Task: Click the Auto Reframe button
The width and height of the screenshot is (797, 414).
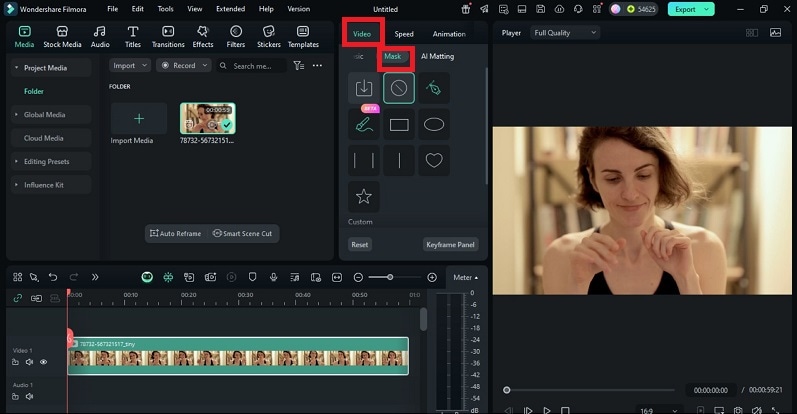Action: coord(176,233)
